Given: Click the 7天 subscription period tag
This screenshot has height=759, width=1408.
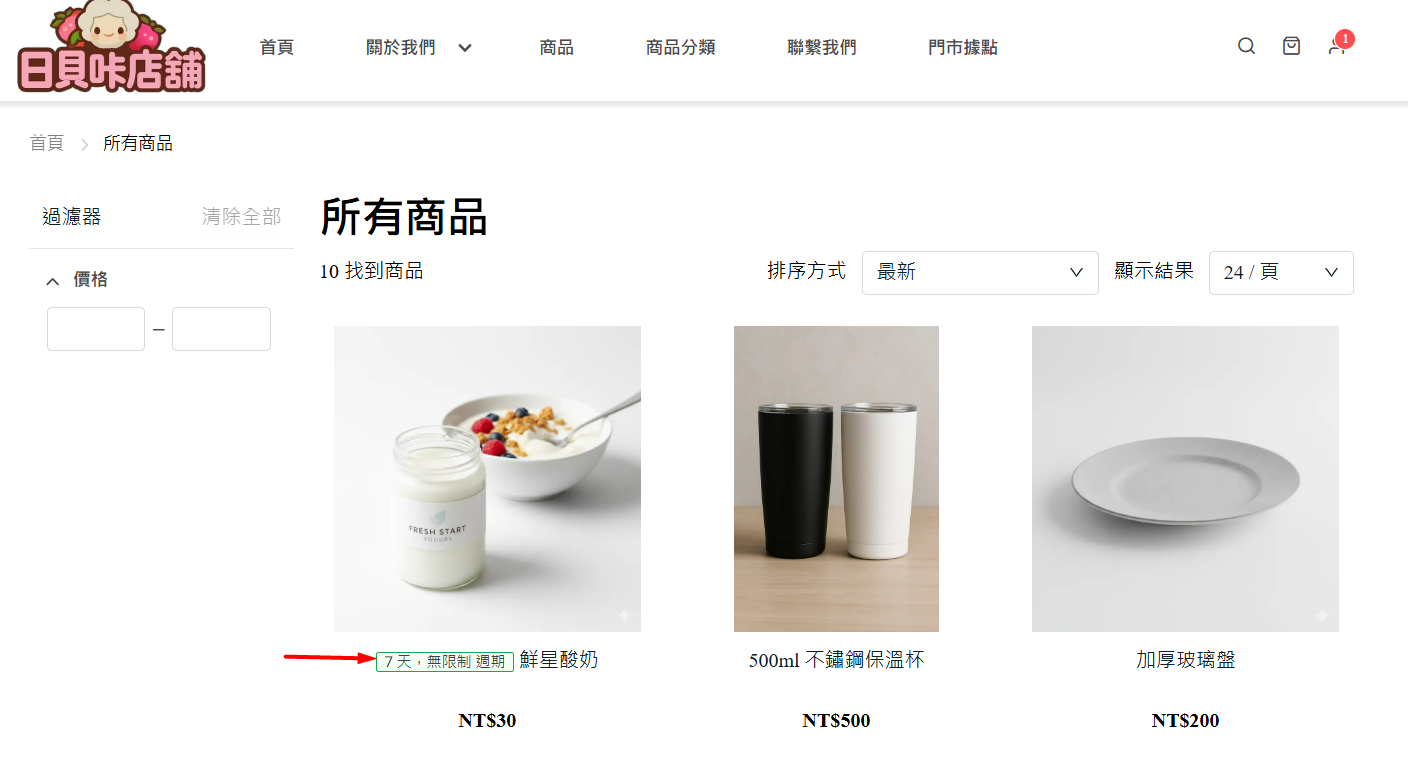Looking at the screenshot, I should coord(445,662).
